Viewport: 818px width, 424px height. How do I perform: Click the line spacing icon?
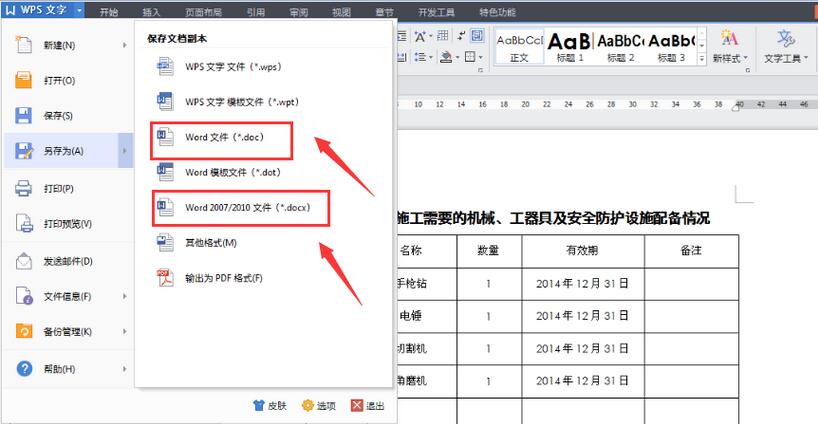tap(420, 57)
